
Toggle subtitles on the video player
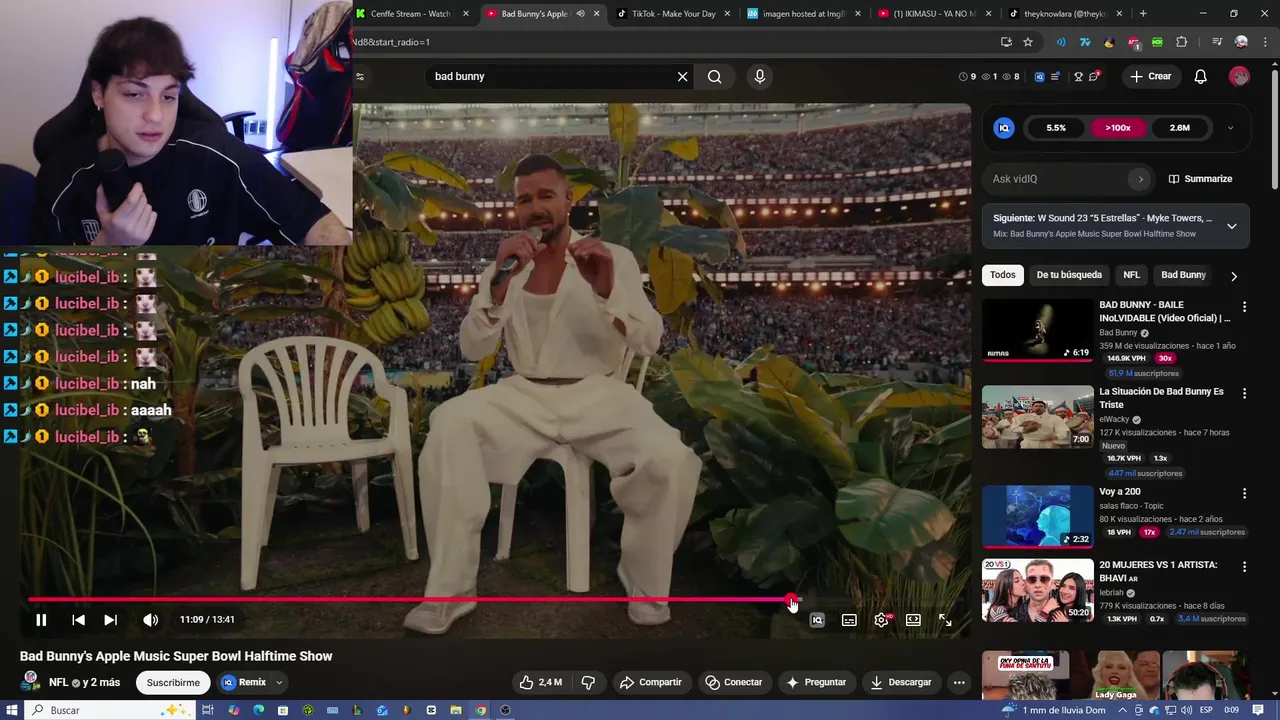[849, 620]
